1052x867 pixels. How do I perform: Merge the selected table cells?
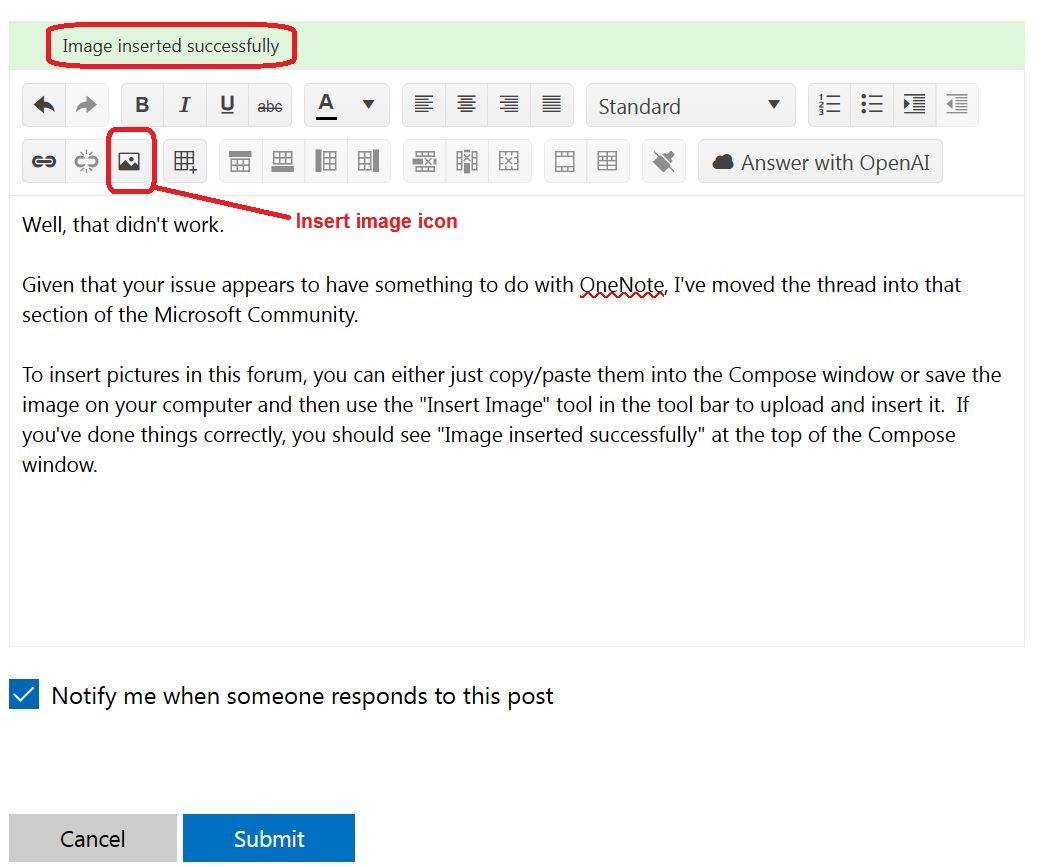(564, 161)
